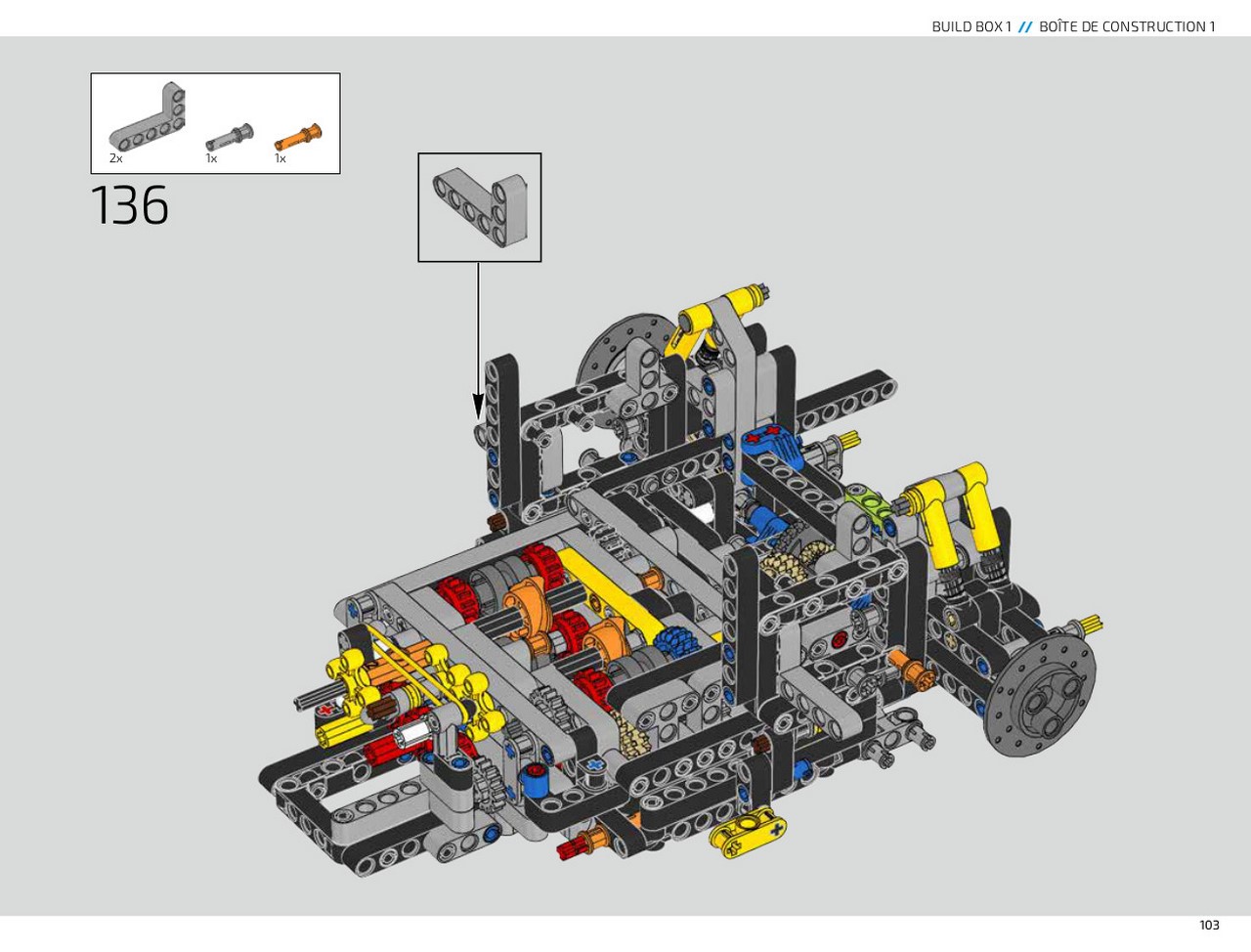
Task: Click the L-beam callout inset image
Action: (480, 207)
